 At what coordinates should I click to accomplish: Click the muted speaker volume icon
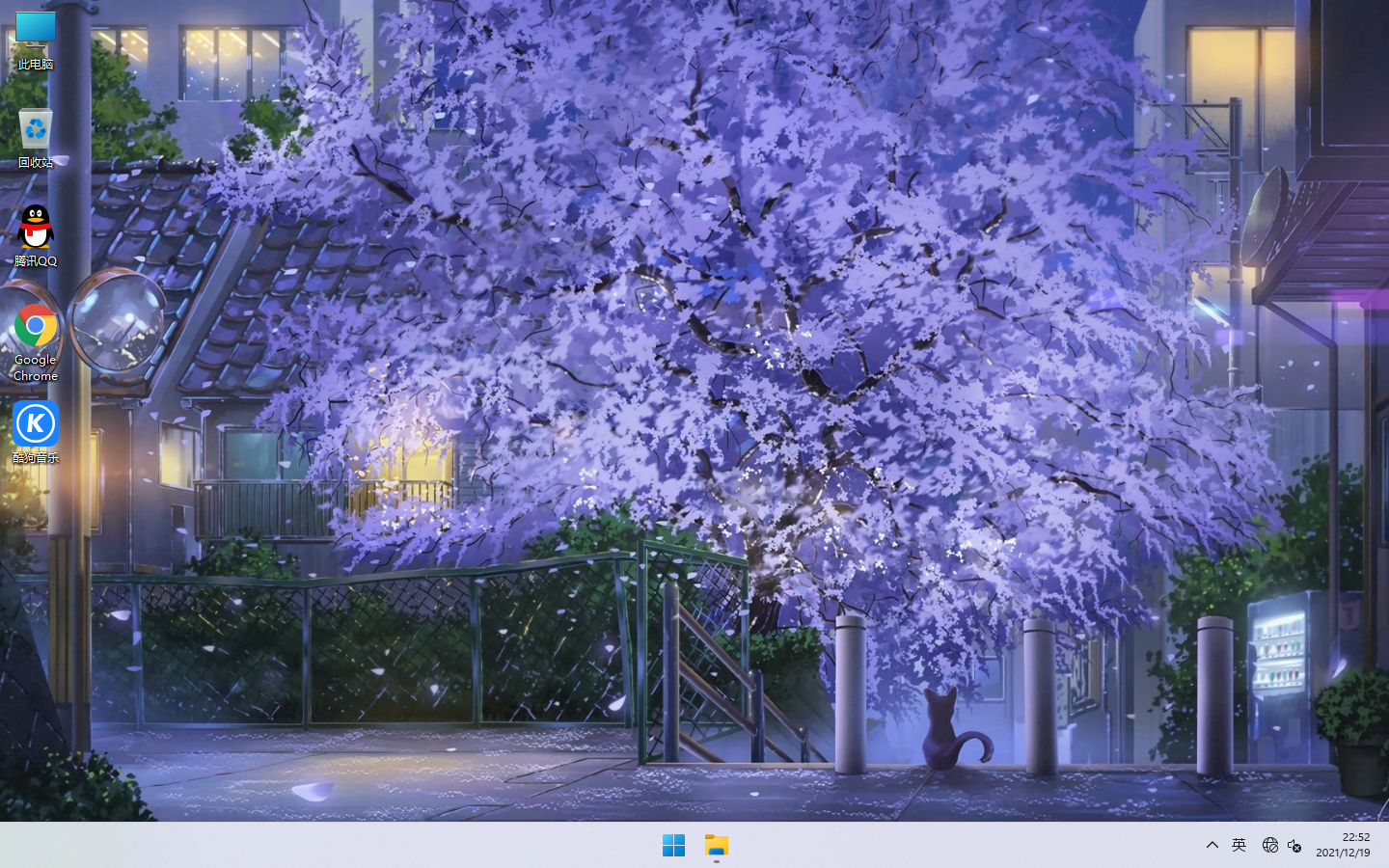pos(1294,845)
